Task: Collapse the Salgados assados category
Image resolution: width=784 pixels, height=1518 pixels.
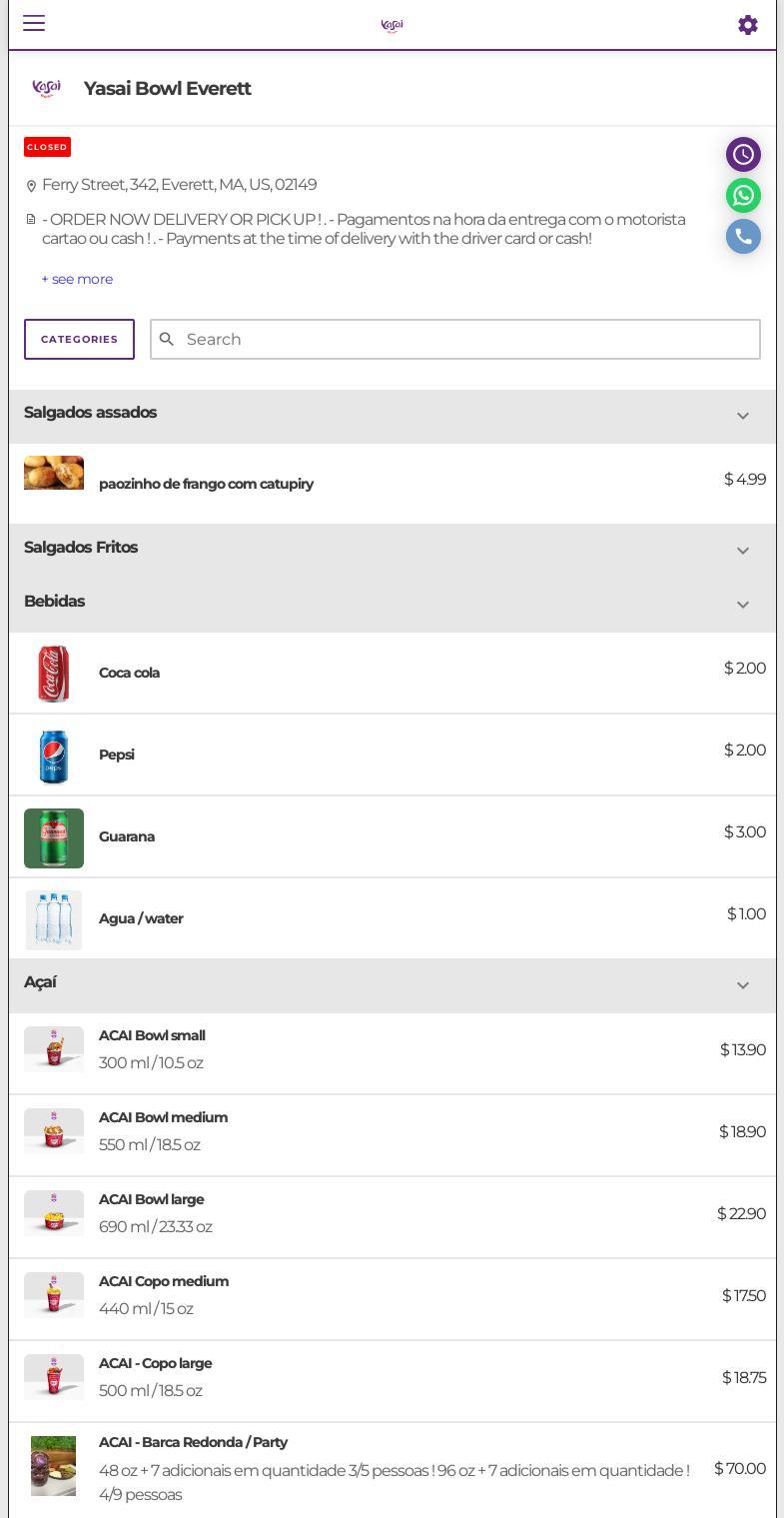Action: coord(742,416)
